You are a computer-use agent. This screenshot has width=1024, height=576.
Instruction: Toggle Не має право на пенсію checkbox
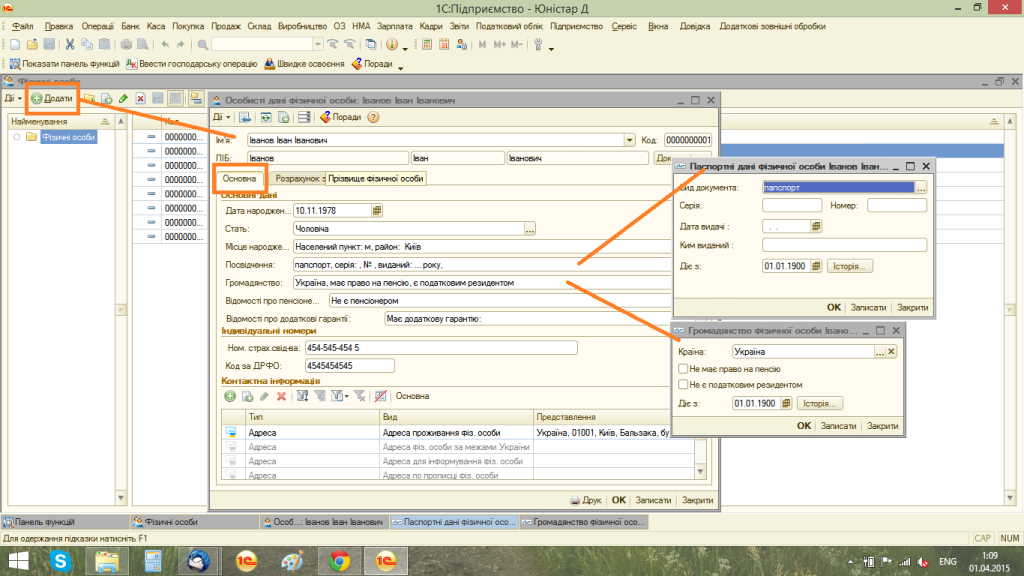point(683,369)
